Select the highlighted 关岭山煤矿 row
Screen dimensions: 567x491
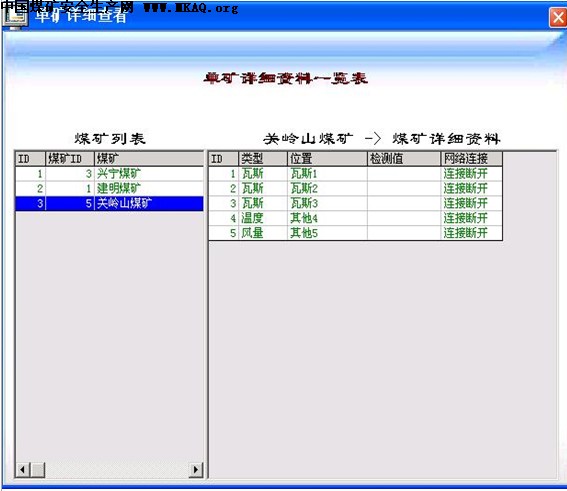pyautogui.click(x=109, y=204)
